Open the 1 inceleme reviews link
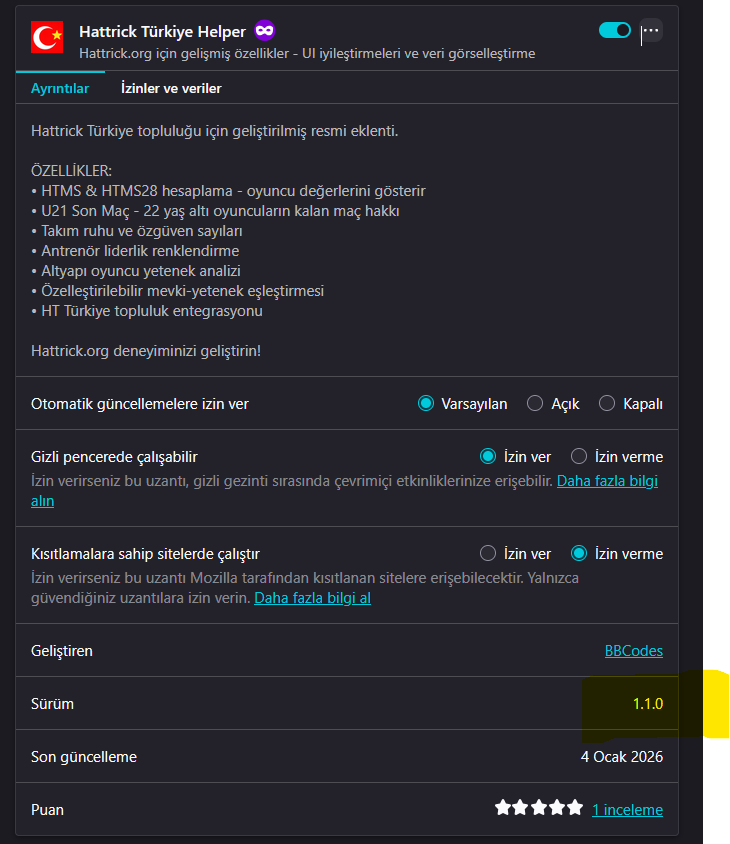 (x=628, y=810)
